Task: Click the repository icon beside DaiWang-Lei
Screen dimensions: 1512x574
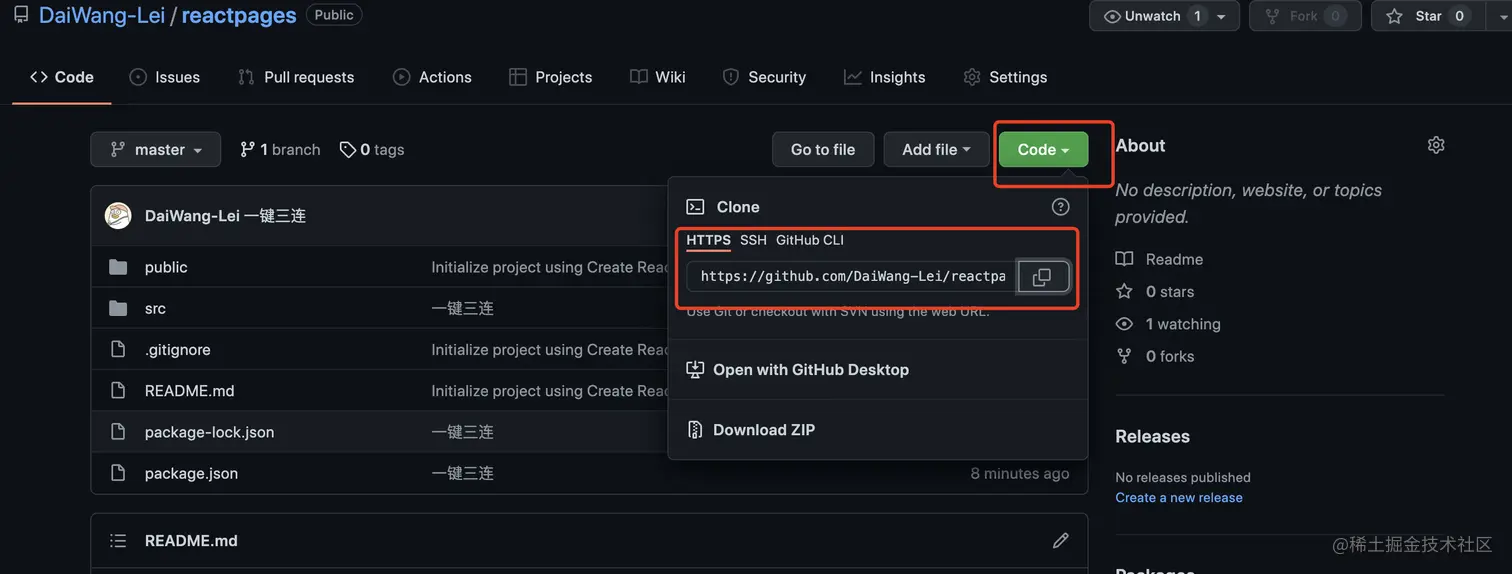Action: pyautogui.click(x=21, y=15)
